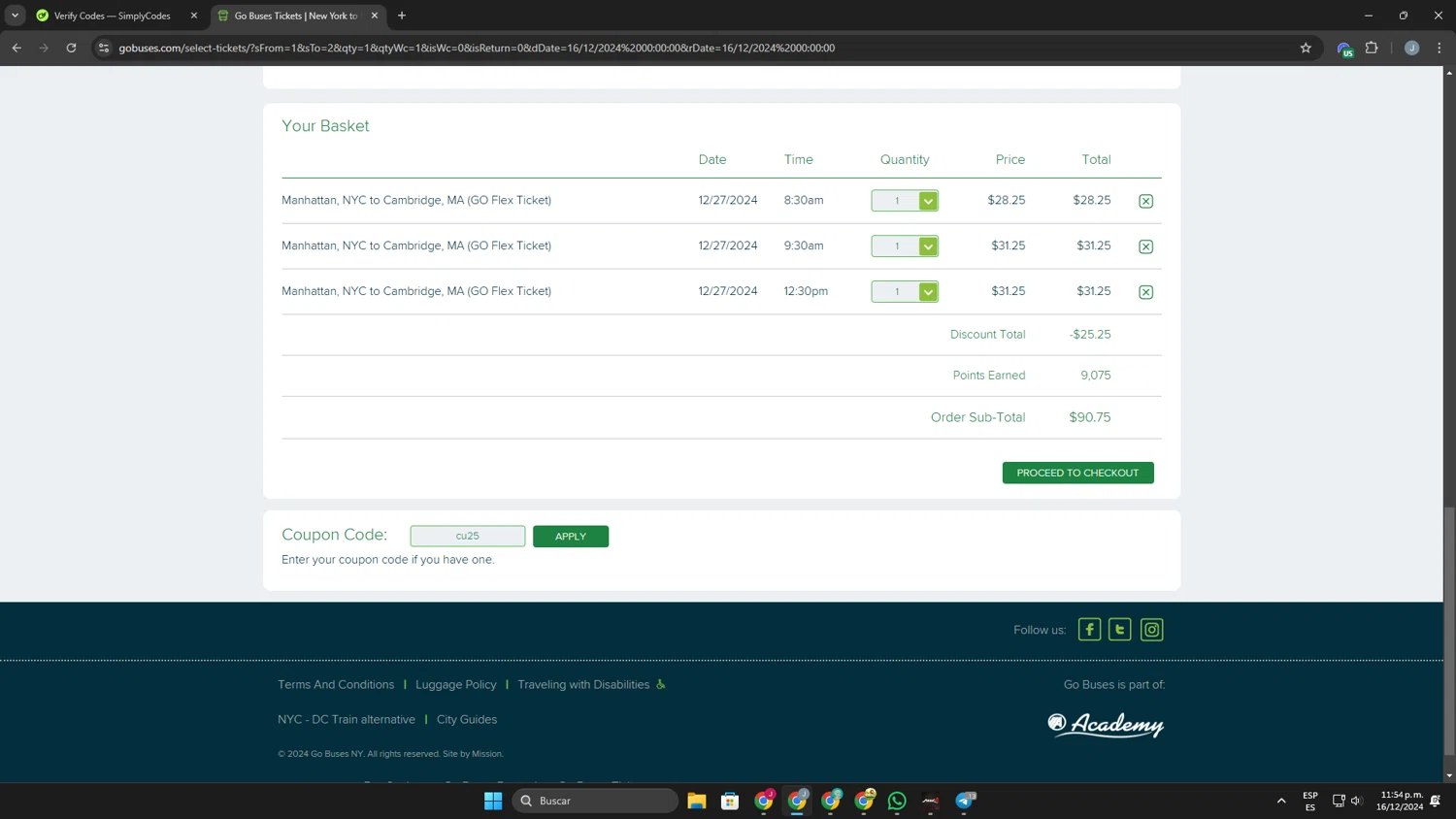Open Go Buses Twitter page icon

[1120, 630]
